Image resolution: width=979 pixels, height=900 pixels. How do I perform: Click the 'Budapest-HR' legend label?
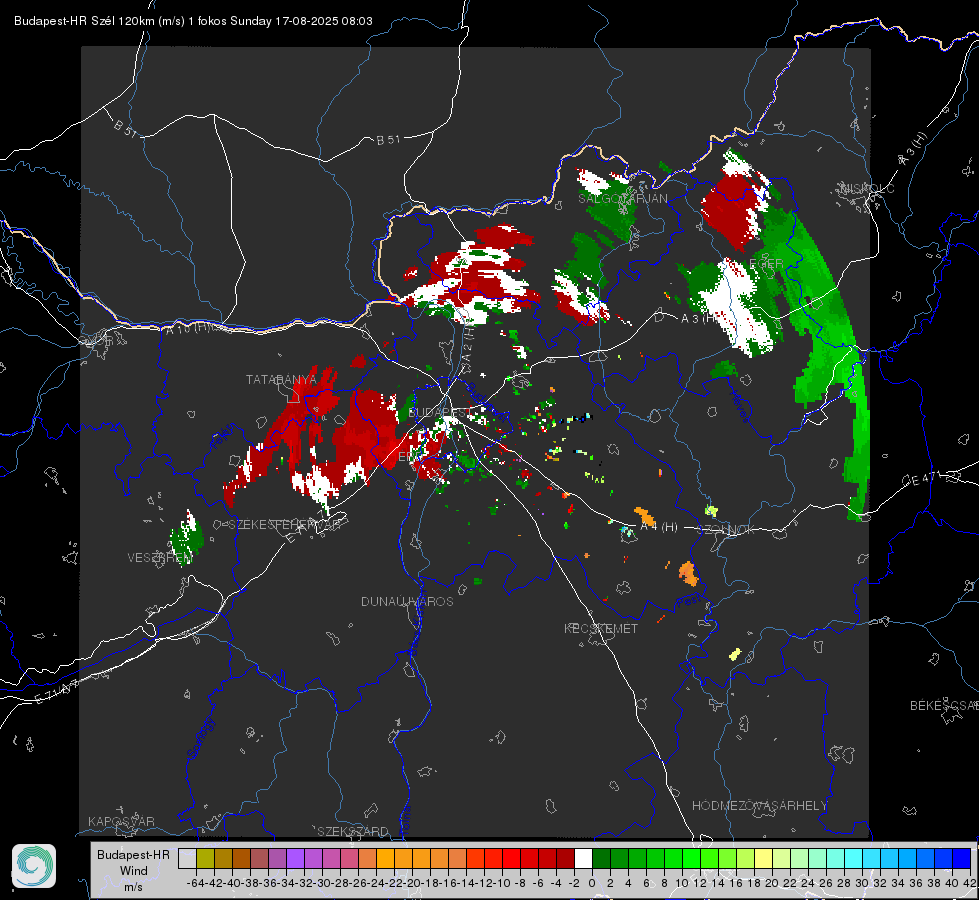tap(133, 854)
